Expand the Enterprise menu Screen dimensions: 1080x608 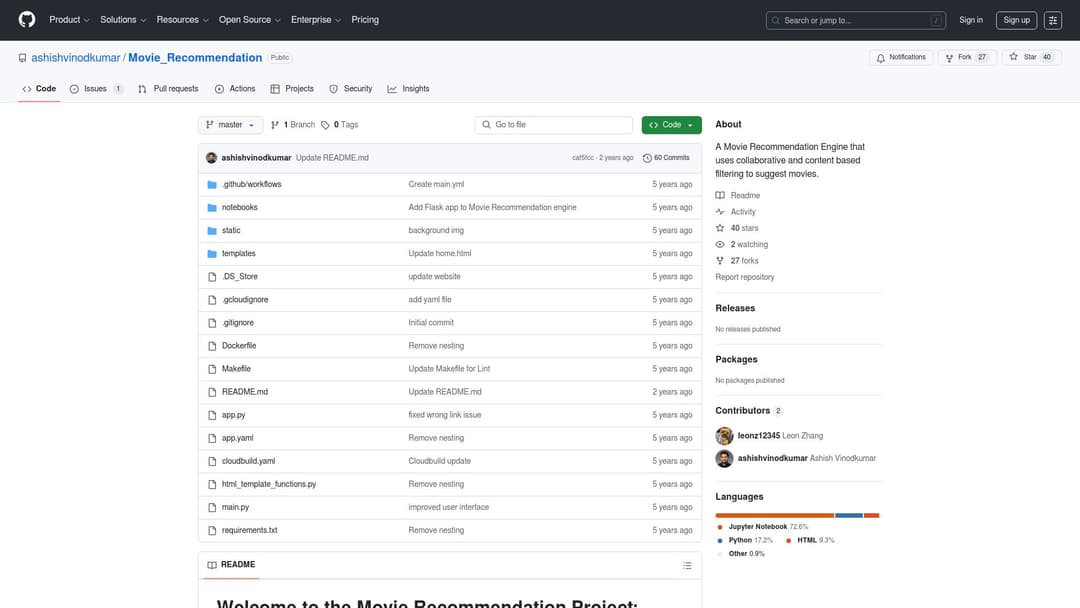tap(316, 20)
